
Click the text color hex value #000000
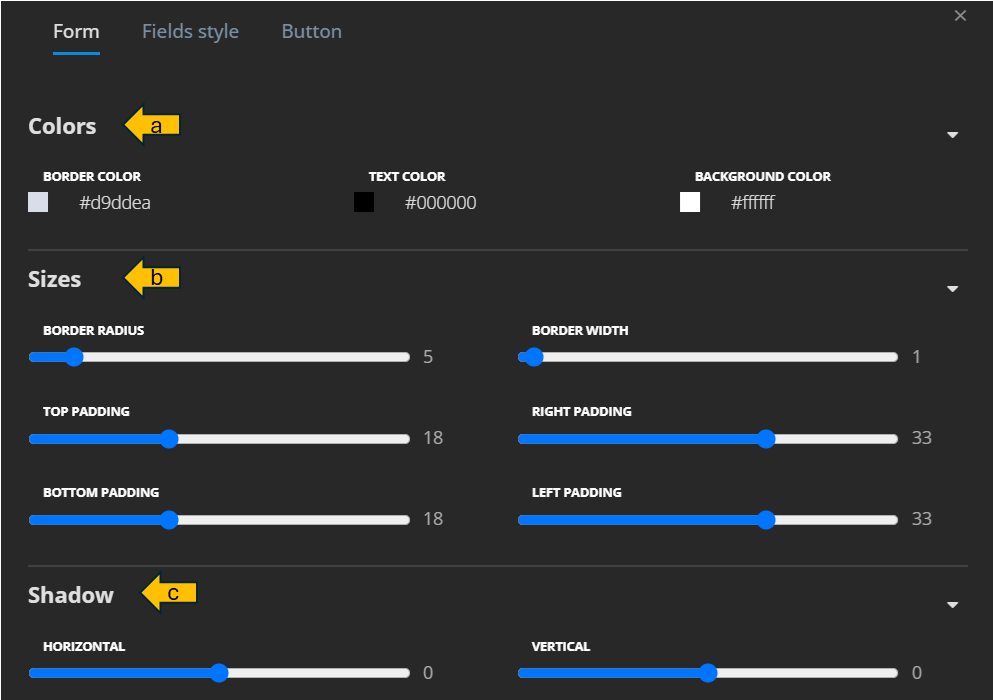point(440,203)
